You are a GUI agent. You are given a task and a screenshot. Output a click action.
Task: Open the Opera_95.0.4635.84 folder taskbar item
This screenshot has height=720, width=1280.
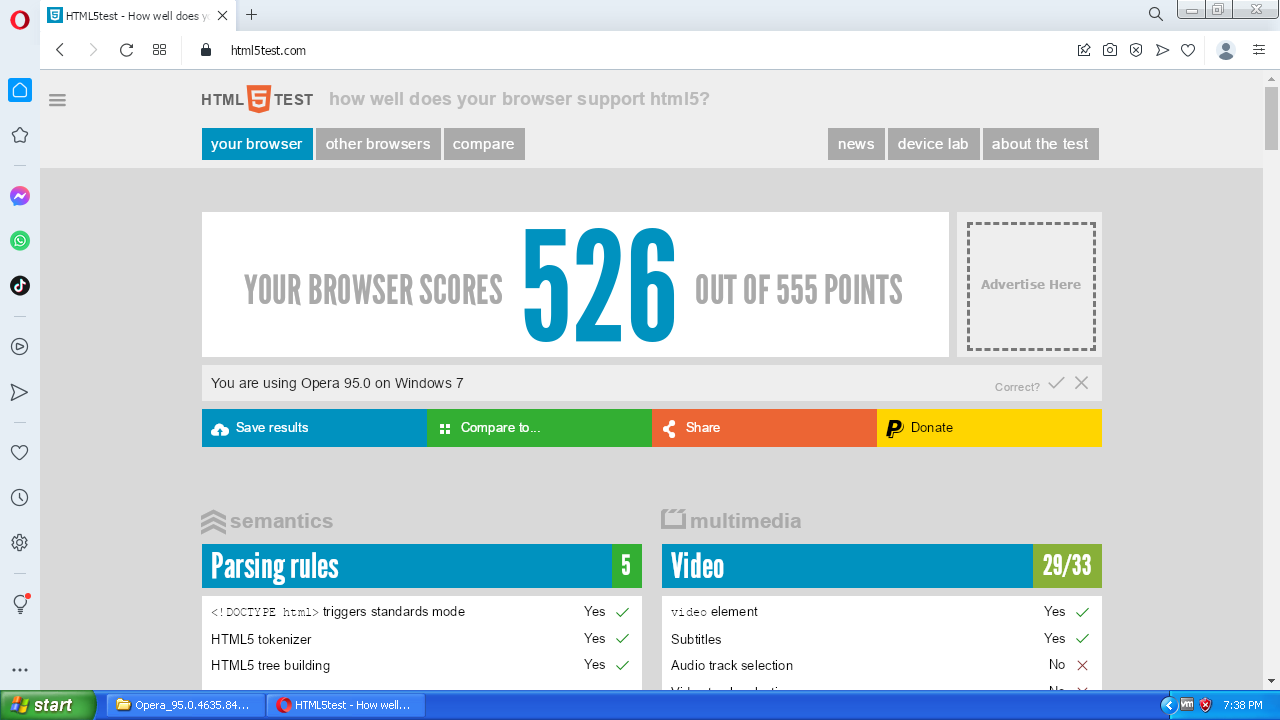(184, 705)
